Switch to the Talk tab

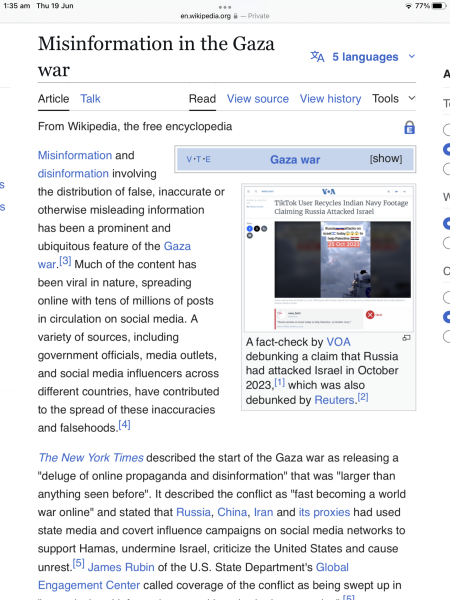coord(90,99)
